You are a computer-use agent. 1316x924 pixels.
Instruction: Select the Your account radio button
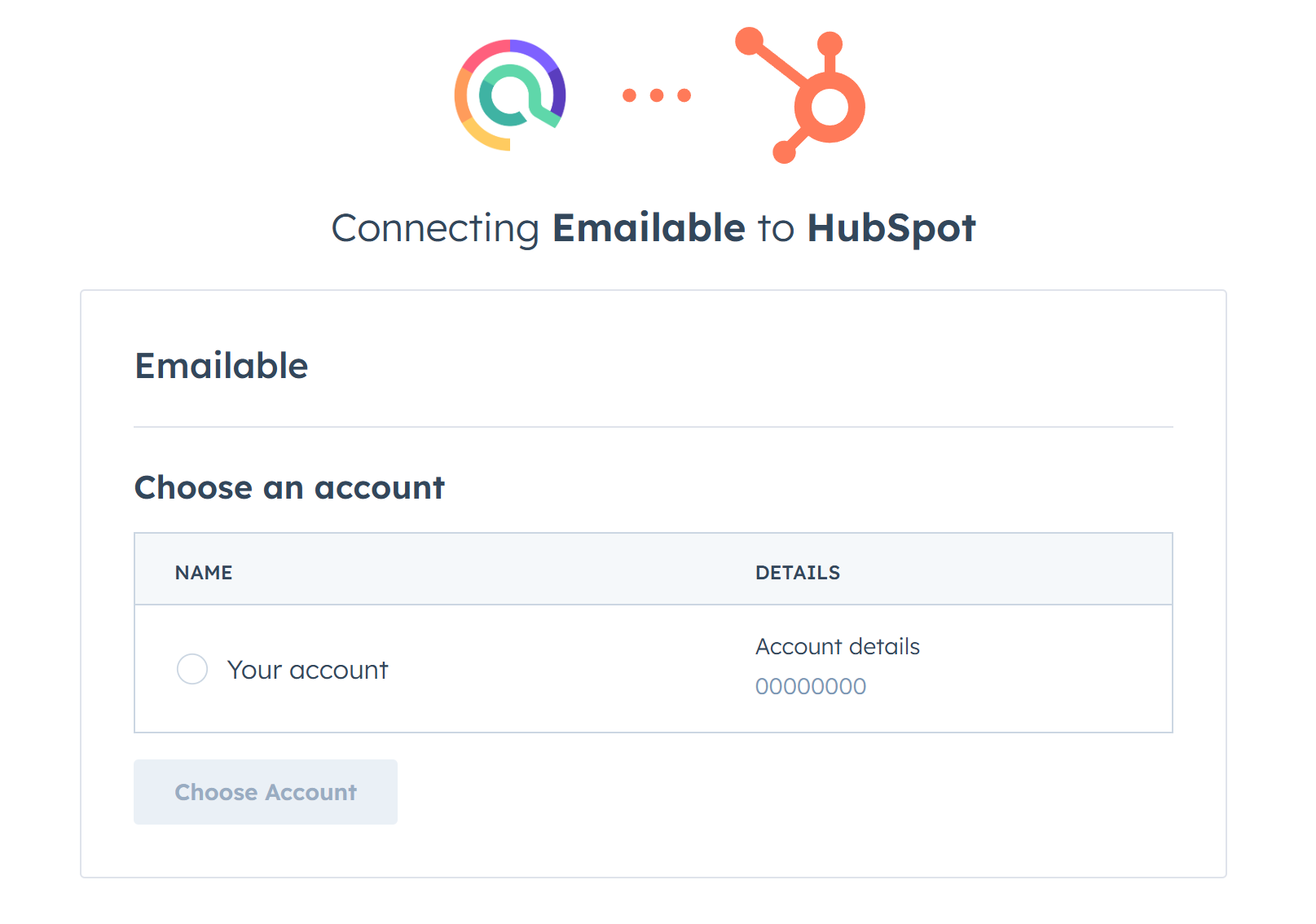[x=192, y=669]
